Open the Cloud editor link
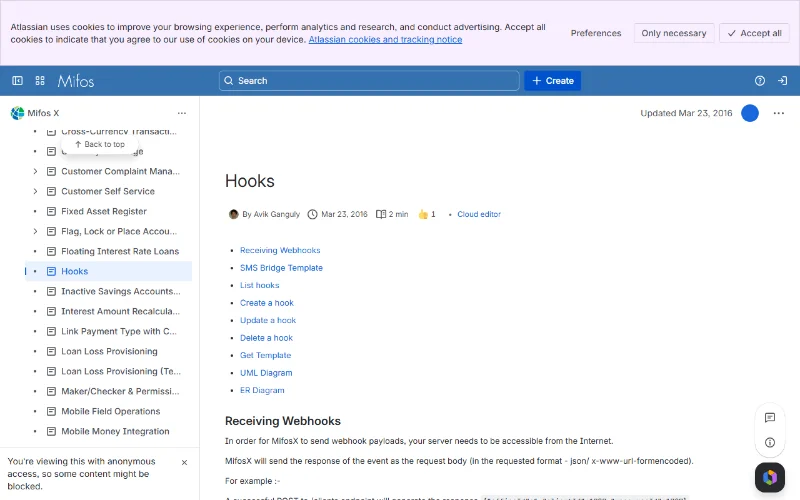This screenshot has width=800, height=500. (x=479, y=214)
